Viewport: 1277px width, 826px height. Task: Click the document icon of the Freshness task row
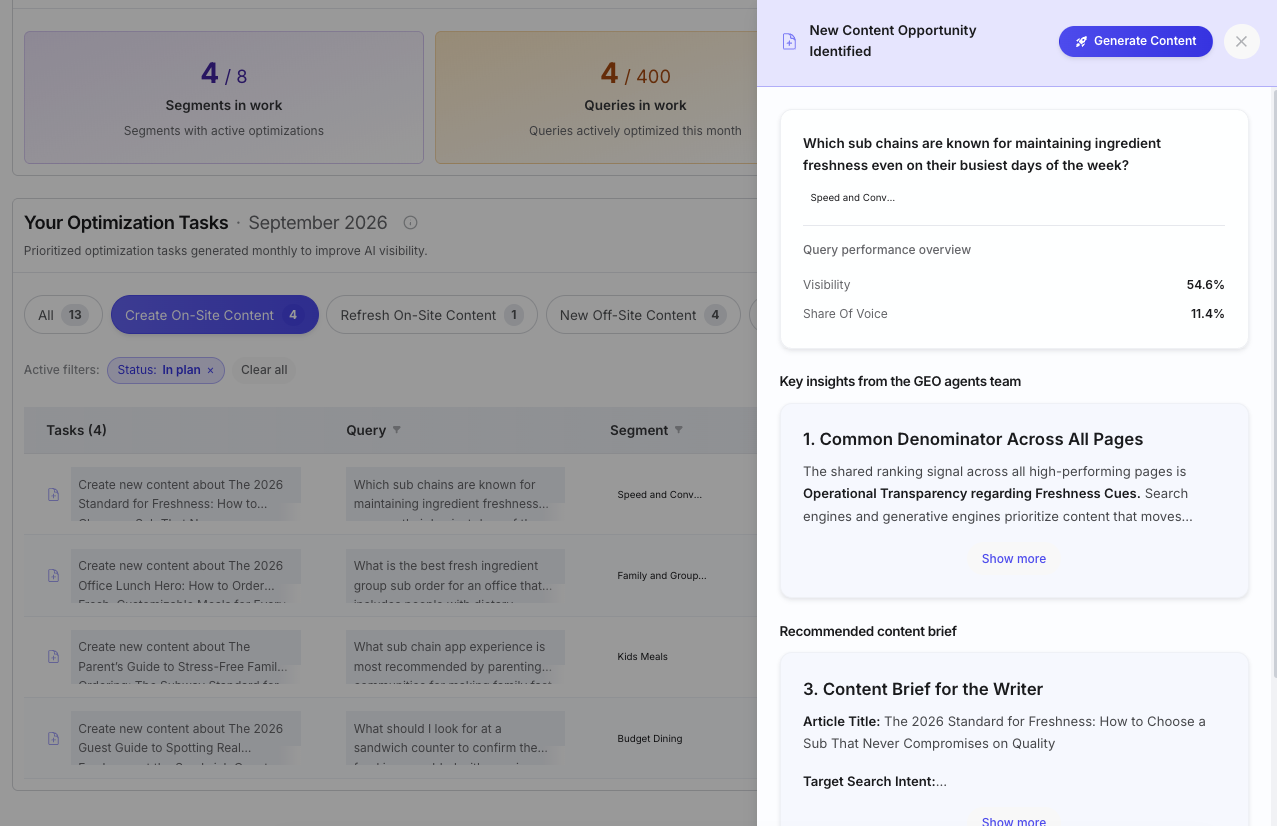click(x=54, y=494)
